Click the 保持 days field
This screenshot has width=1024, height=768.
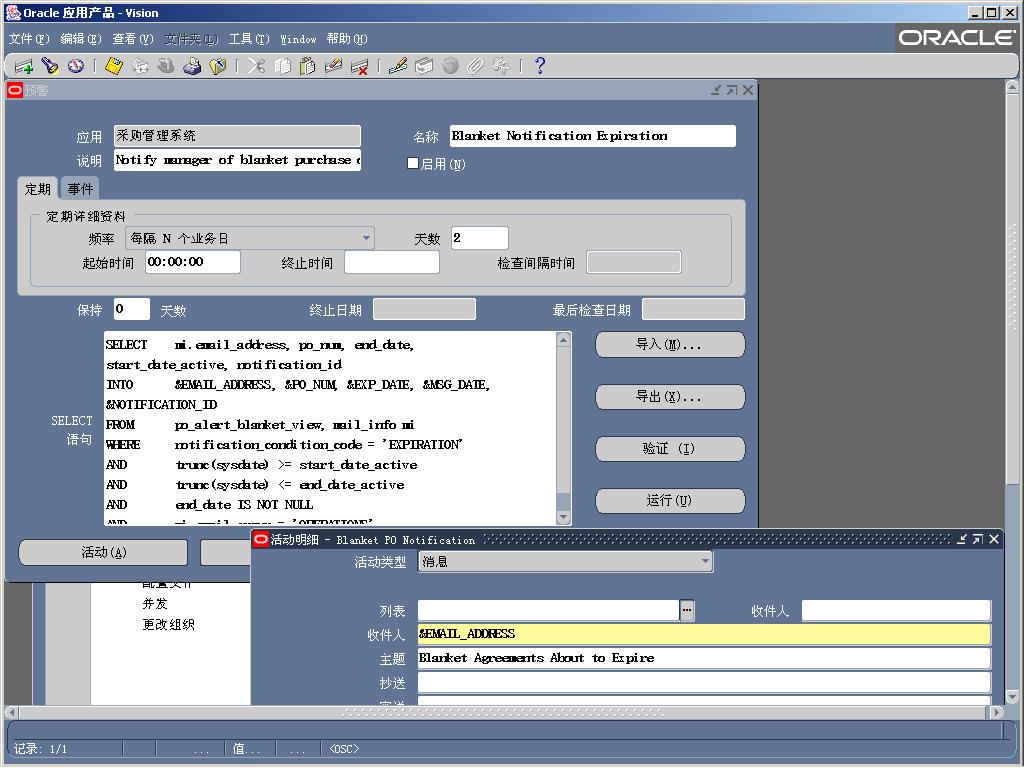[x=132, y=309]
